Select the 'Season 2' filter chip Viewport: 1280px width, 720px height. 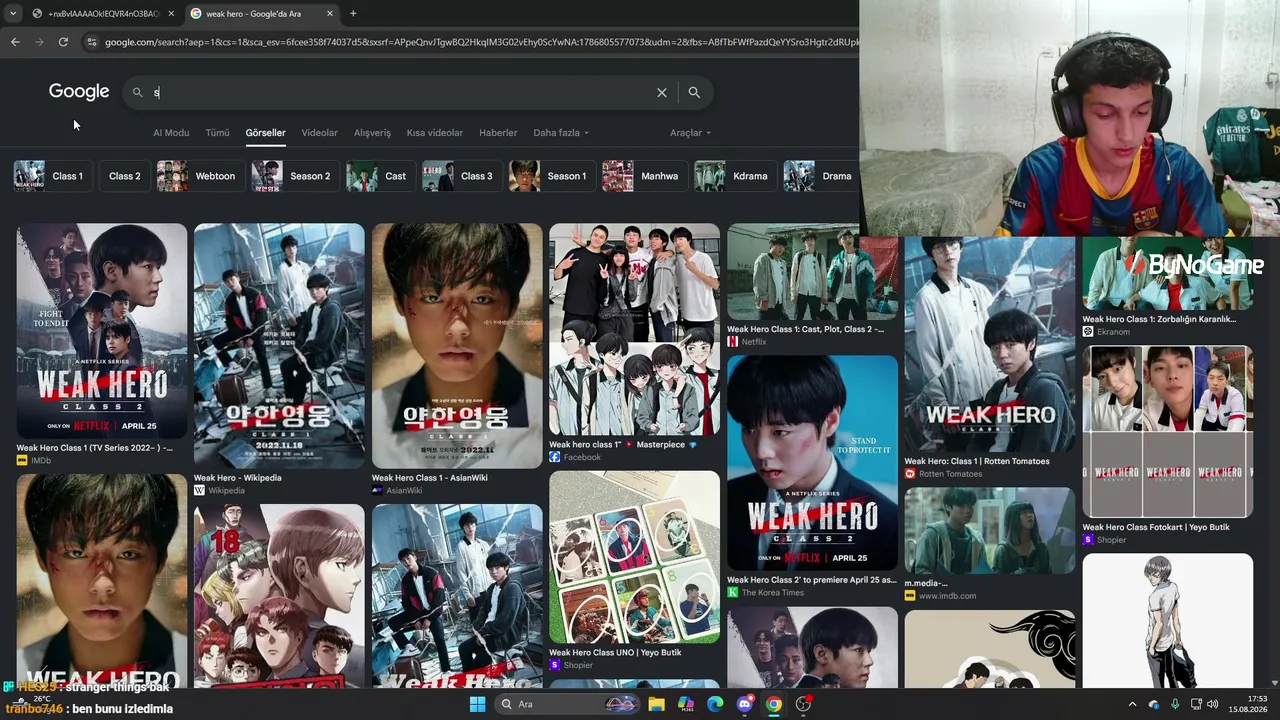(x=295, y=176)
